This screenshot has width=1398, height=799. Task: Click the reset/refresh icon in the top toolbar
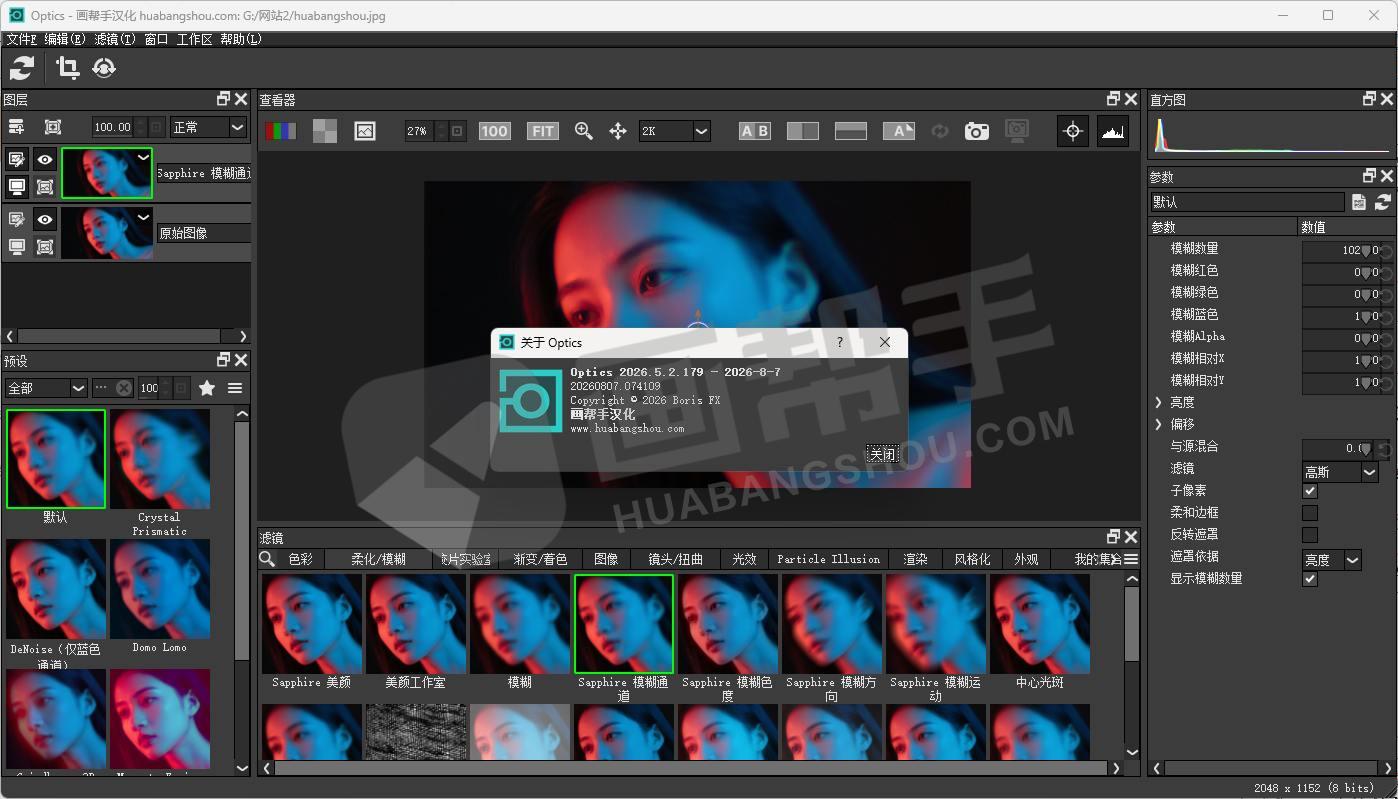[22, 68]
